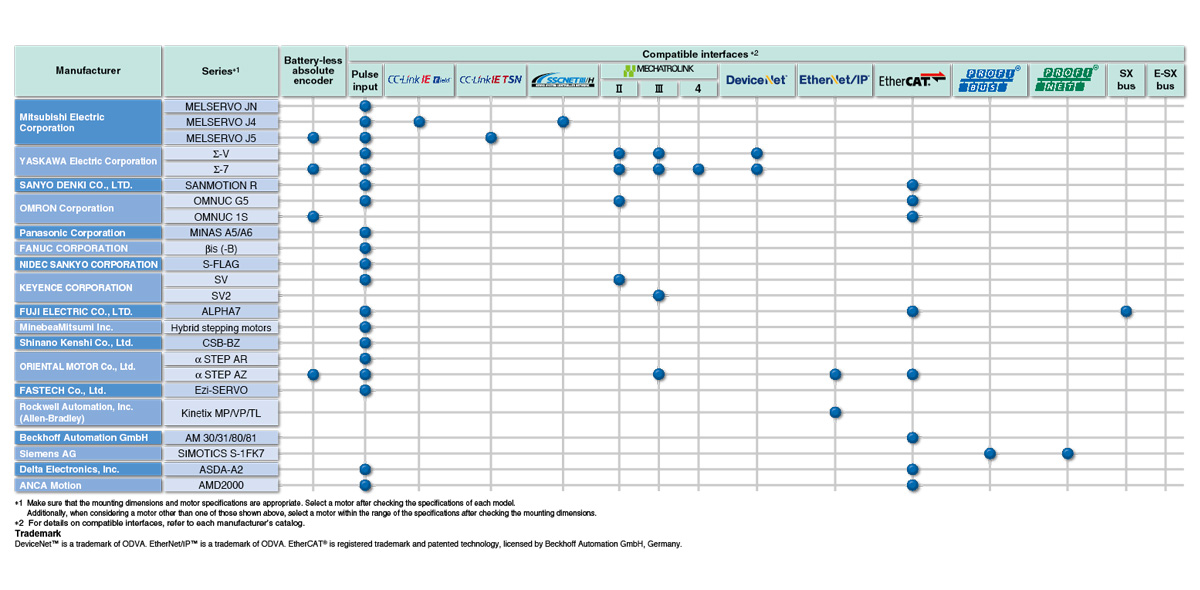
Task: Click SV2 dot under MECHATROLINK III
Action: coord(658,295)
